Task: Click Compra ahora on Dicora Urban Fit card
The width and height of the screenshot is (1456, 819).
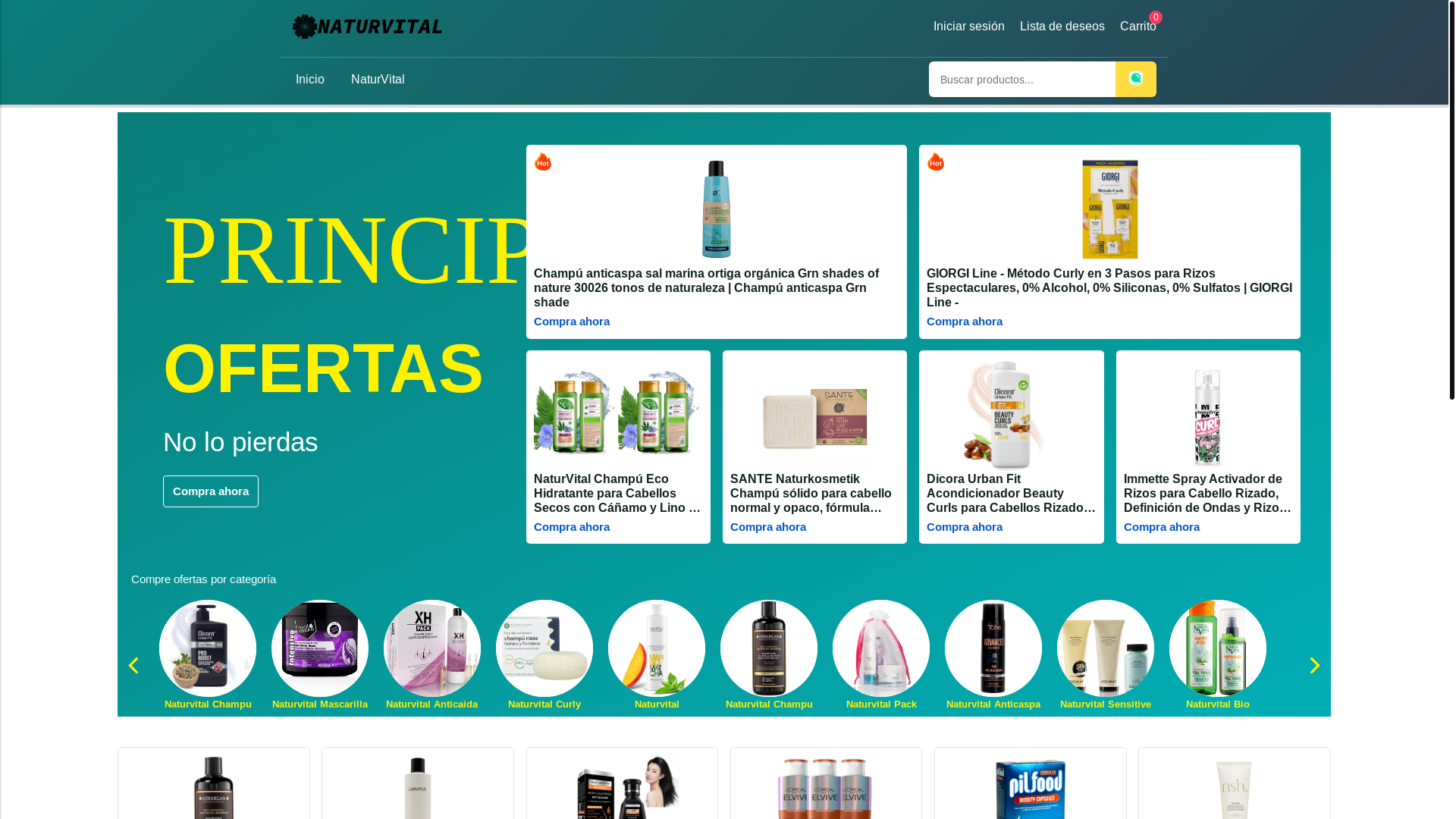Action: click(x=965, y=527)
